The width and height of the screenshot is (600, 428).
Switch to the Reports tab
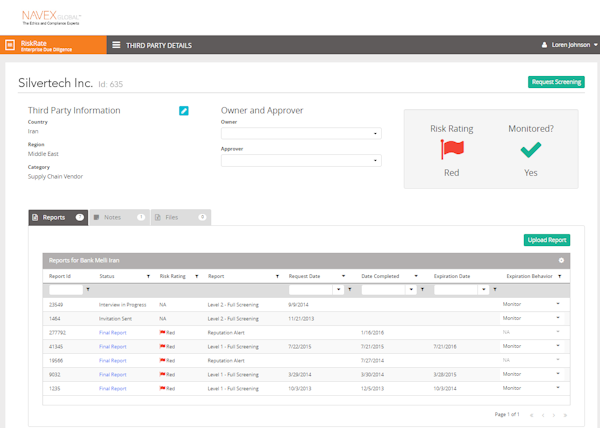58,218
